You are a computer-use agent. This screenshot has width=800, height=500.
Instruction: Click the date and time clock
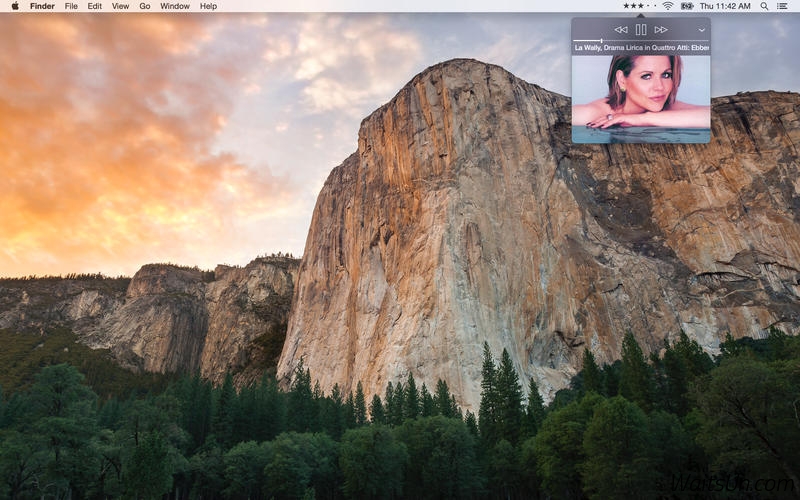click(x=726, y=6)
